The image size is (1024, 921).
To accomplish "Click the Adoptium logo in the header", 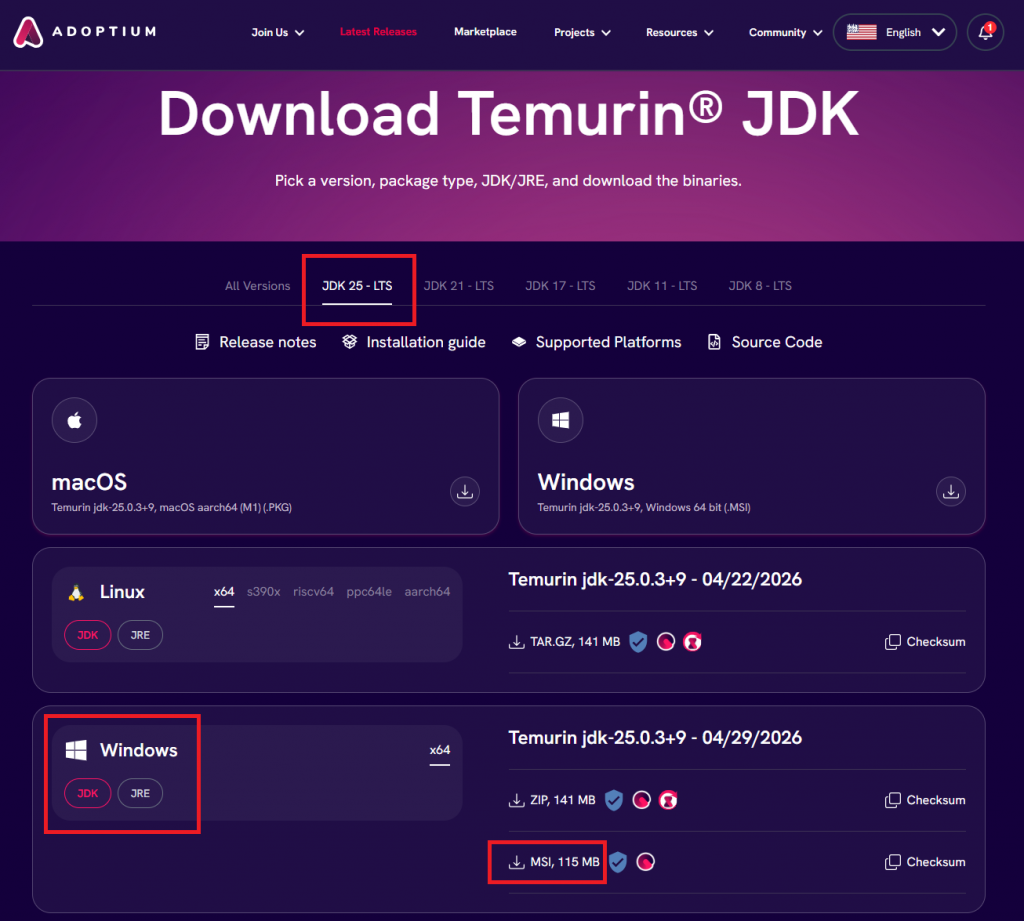I will click(x=85, y=31).
